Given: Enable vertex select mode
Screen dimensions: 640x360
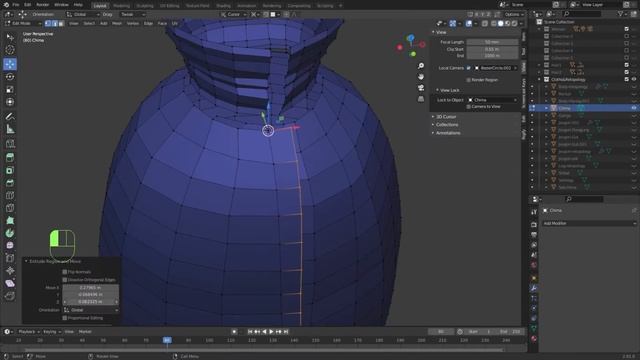Looking at the screenshot, I should point(48,23).
